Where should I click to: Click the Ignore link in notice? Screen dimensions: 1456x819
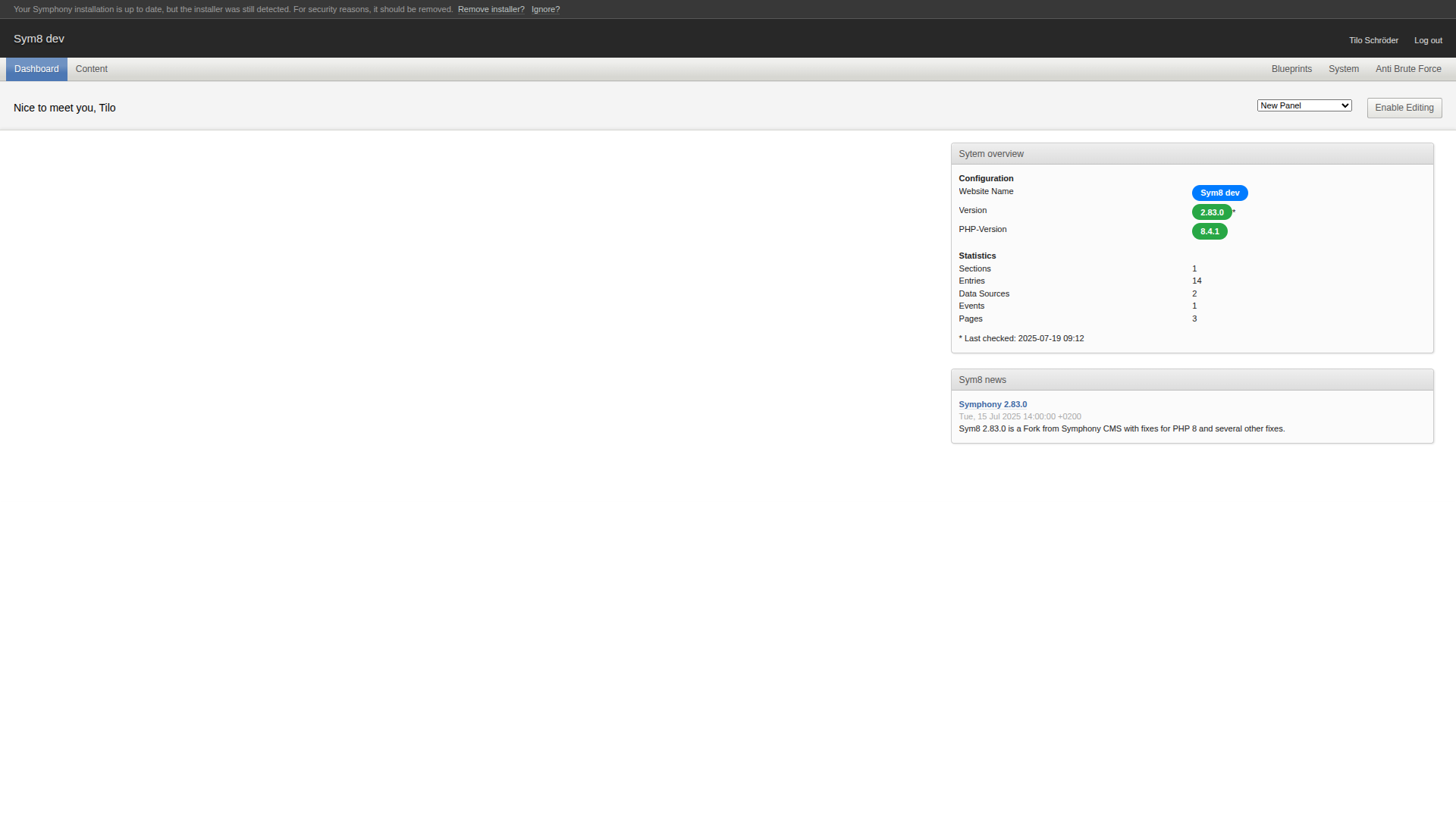coord(545,10)
